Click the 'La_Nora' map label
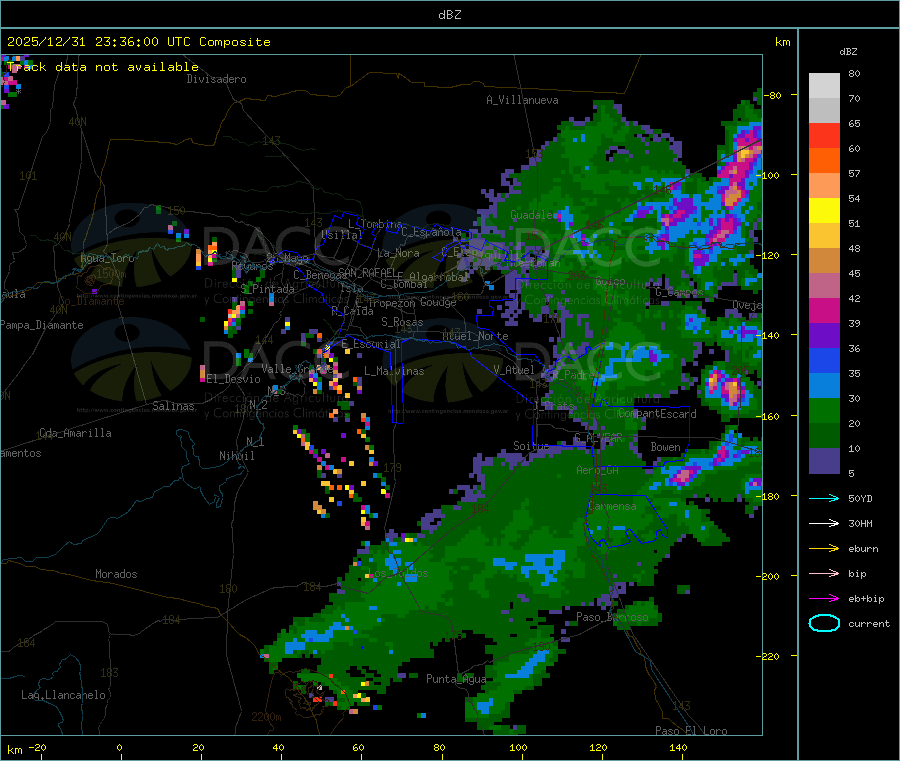 coord(398,253)
